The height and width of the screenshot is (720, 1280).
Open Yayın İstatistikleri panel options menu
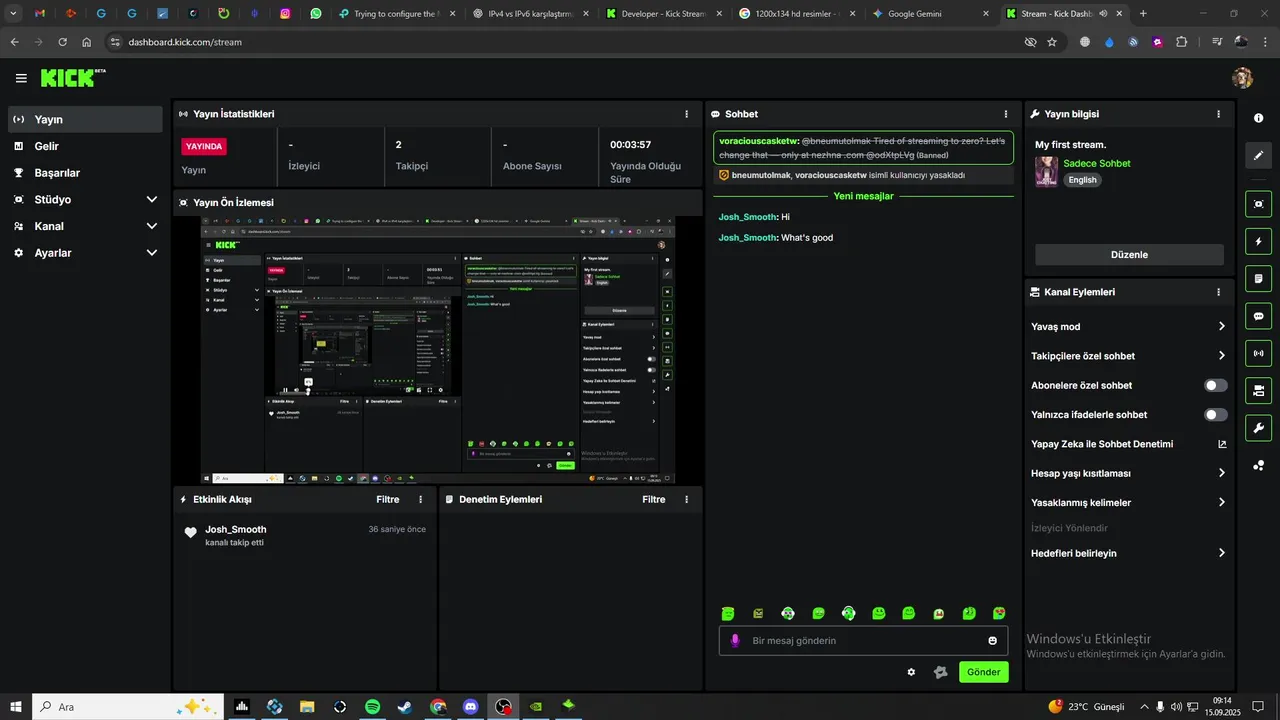[686, 114]
